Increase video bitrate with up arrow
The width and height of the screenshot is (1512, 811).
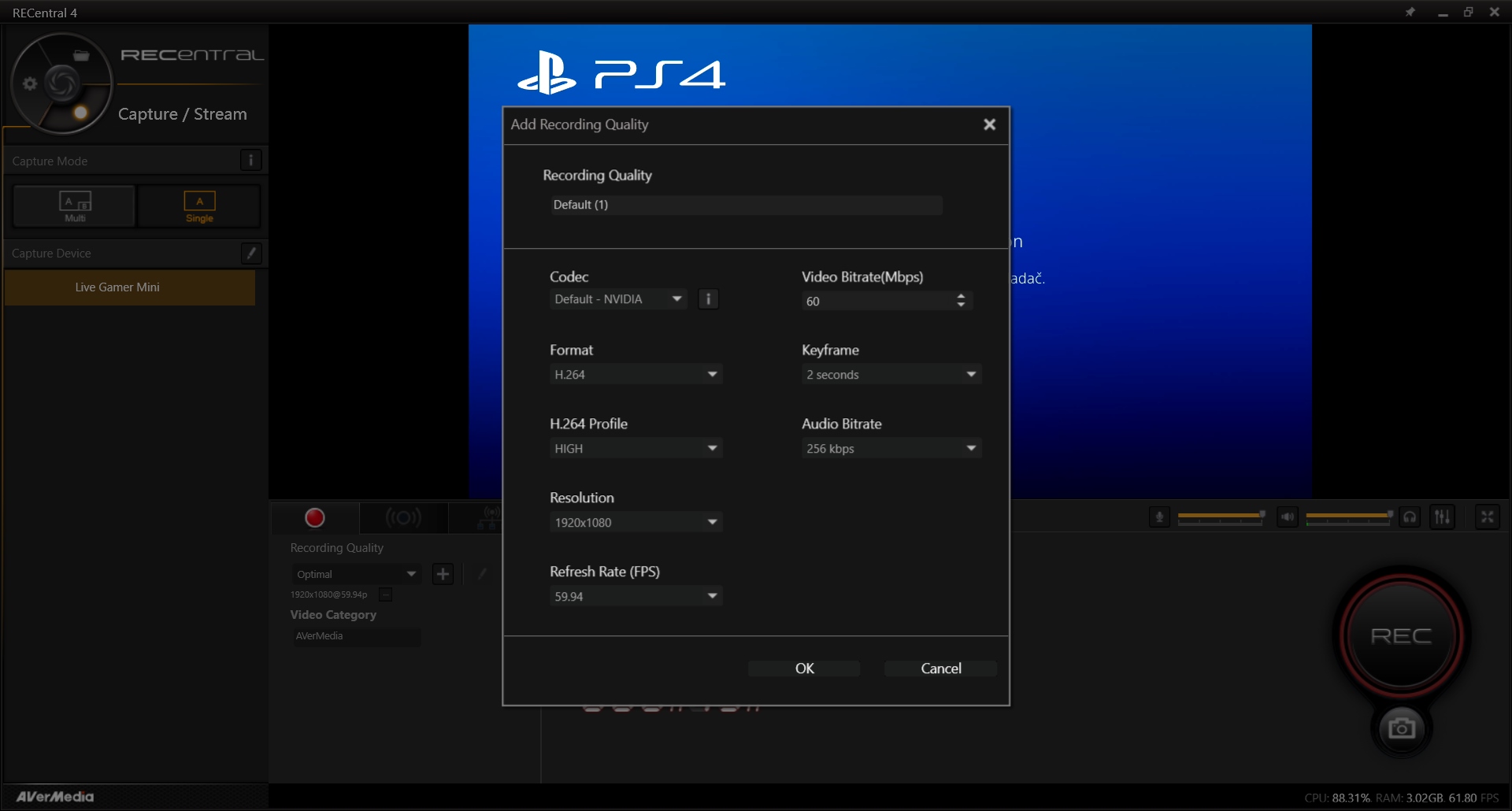961,296
